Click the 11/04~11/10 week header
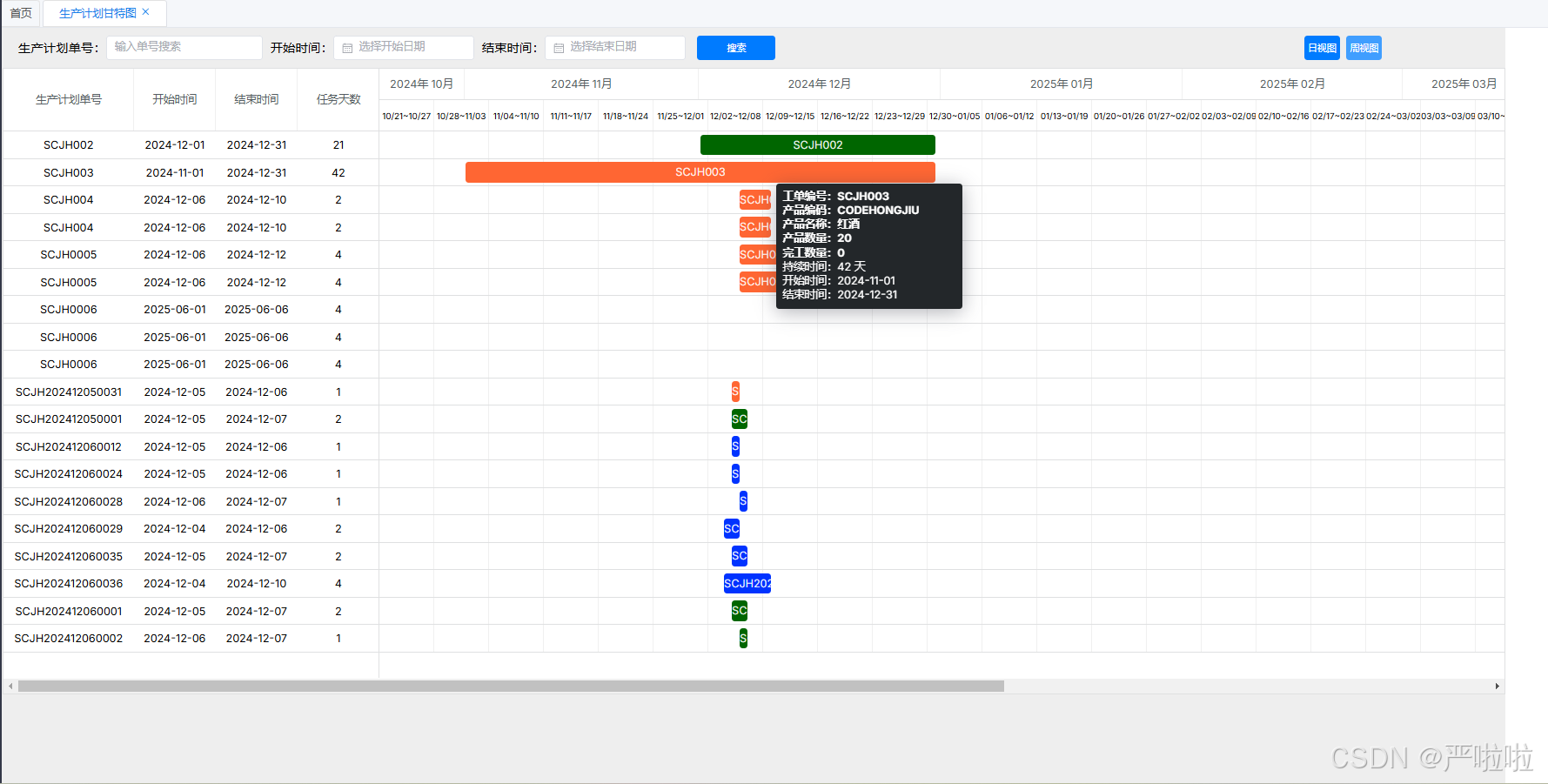This screenshot has height=784, width=1548. [516, 116]
